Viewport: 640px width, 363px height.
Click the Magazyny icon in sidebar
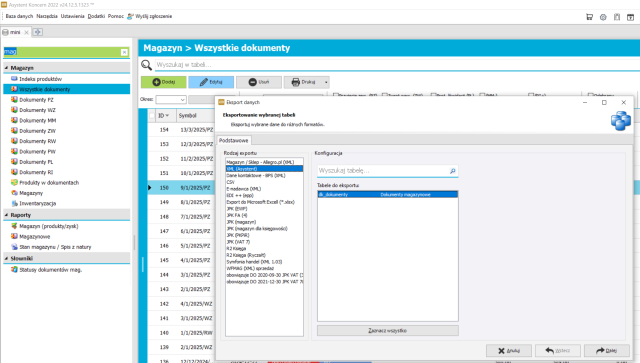[14, 193]
